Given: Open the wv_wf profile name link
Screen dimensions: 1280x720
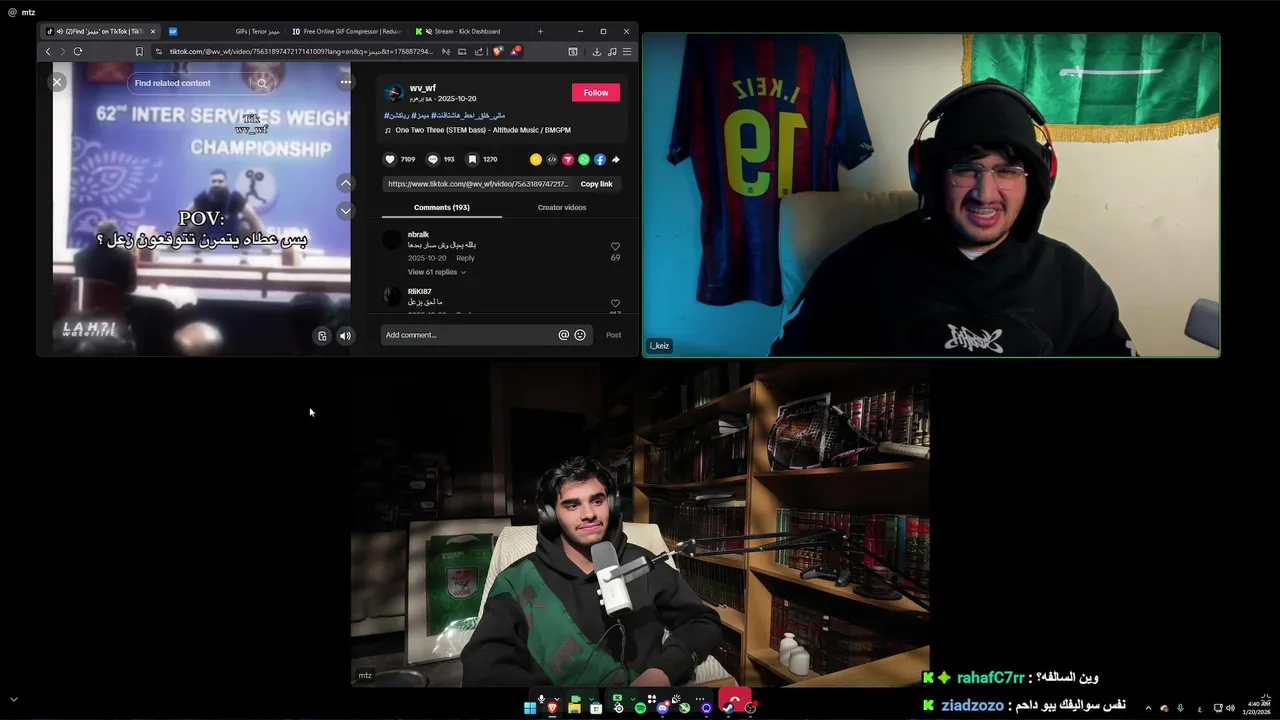Looking at the screenshot, I should point(422,88).
